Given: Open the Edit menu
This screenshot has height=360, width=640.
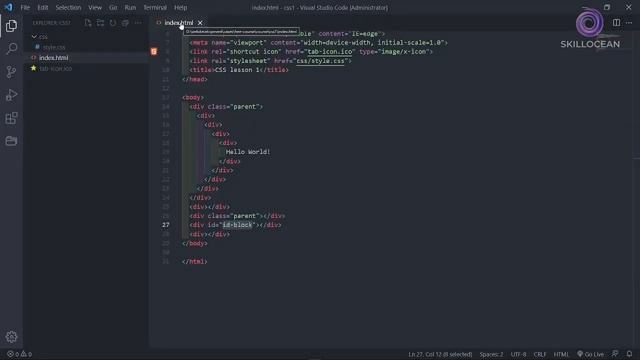Looking at the screenshot, I should coord(42,7).
